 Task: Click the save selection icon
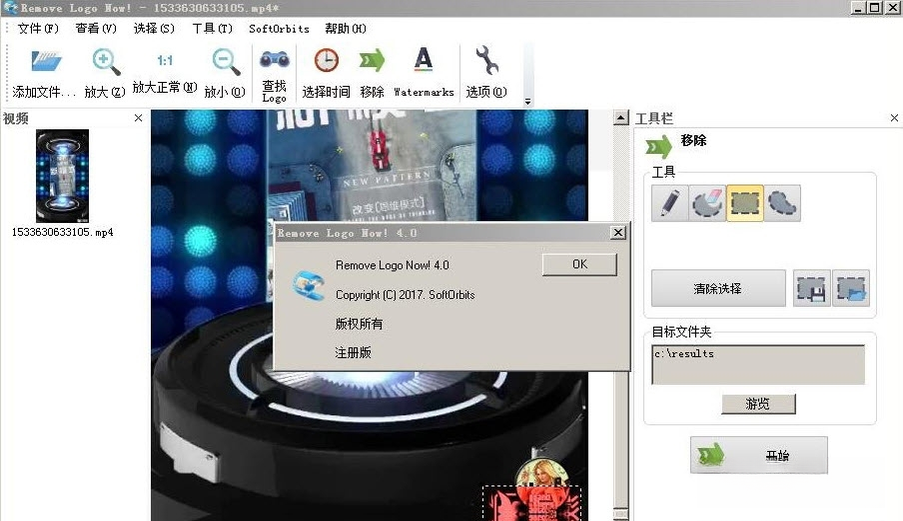pos(811,288)
